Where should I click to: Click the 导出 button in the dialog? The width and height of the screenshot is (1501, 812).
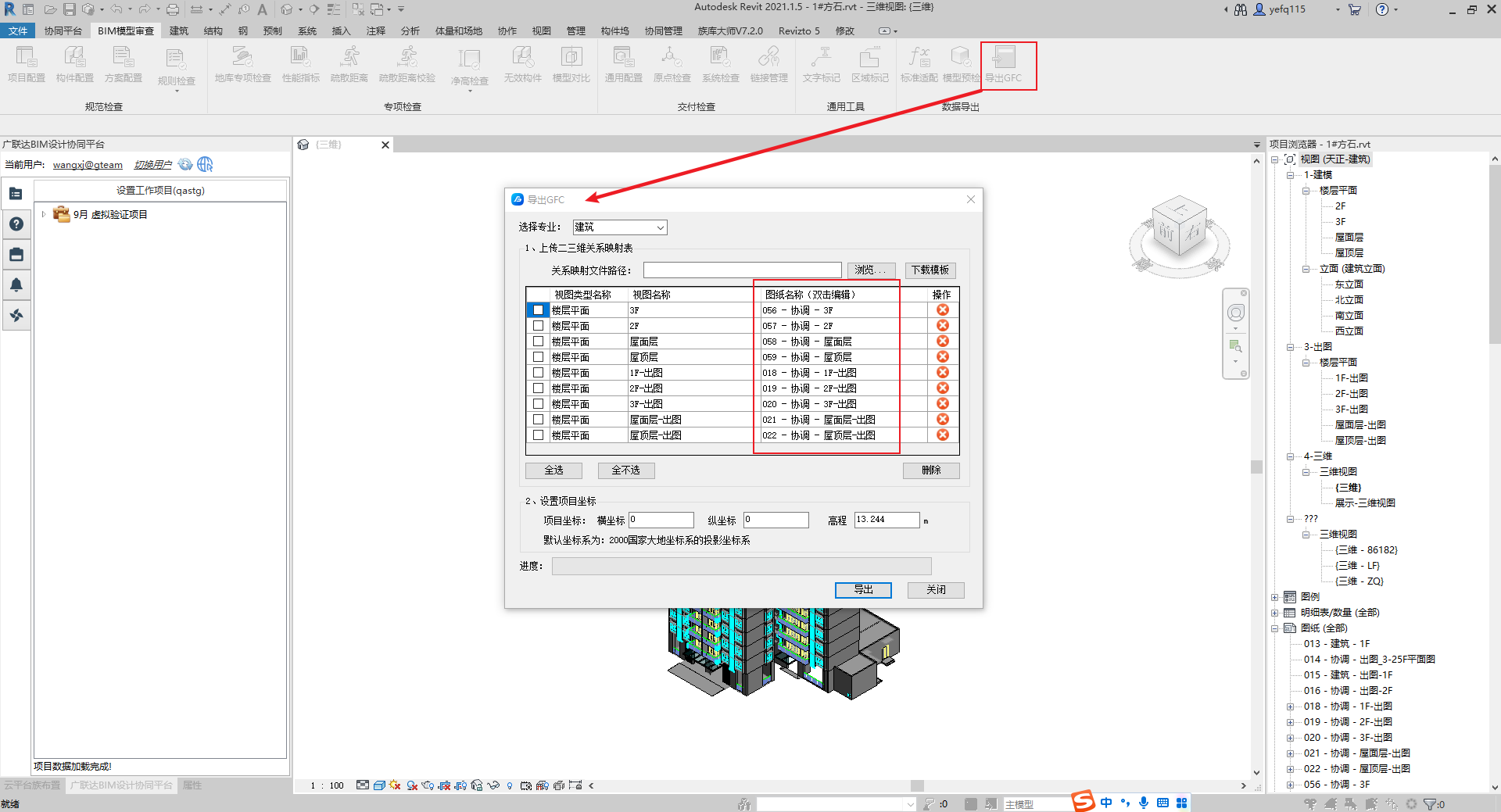863,590
